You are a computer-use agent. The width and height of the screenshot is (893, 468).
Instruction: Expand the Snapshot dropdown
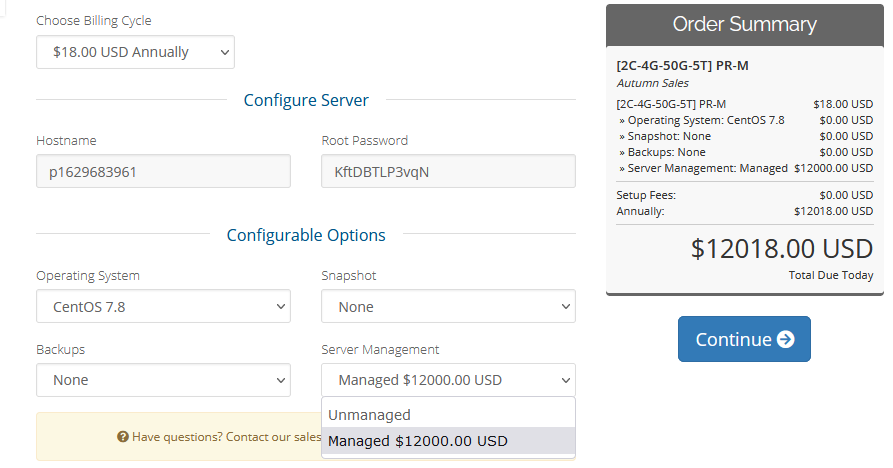pos(448,307)
